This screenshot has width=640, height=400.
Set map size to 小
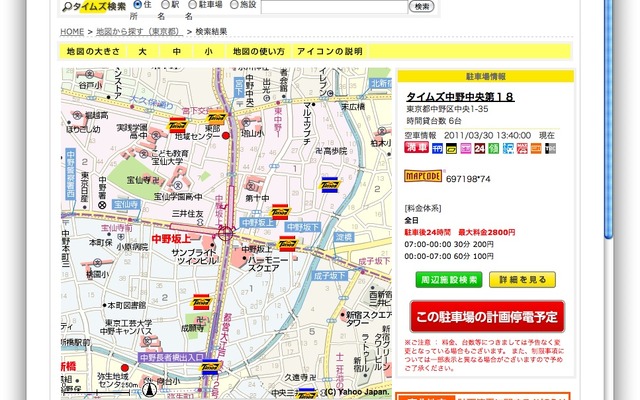pos(208,51)
